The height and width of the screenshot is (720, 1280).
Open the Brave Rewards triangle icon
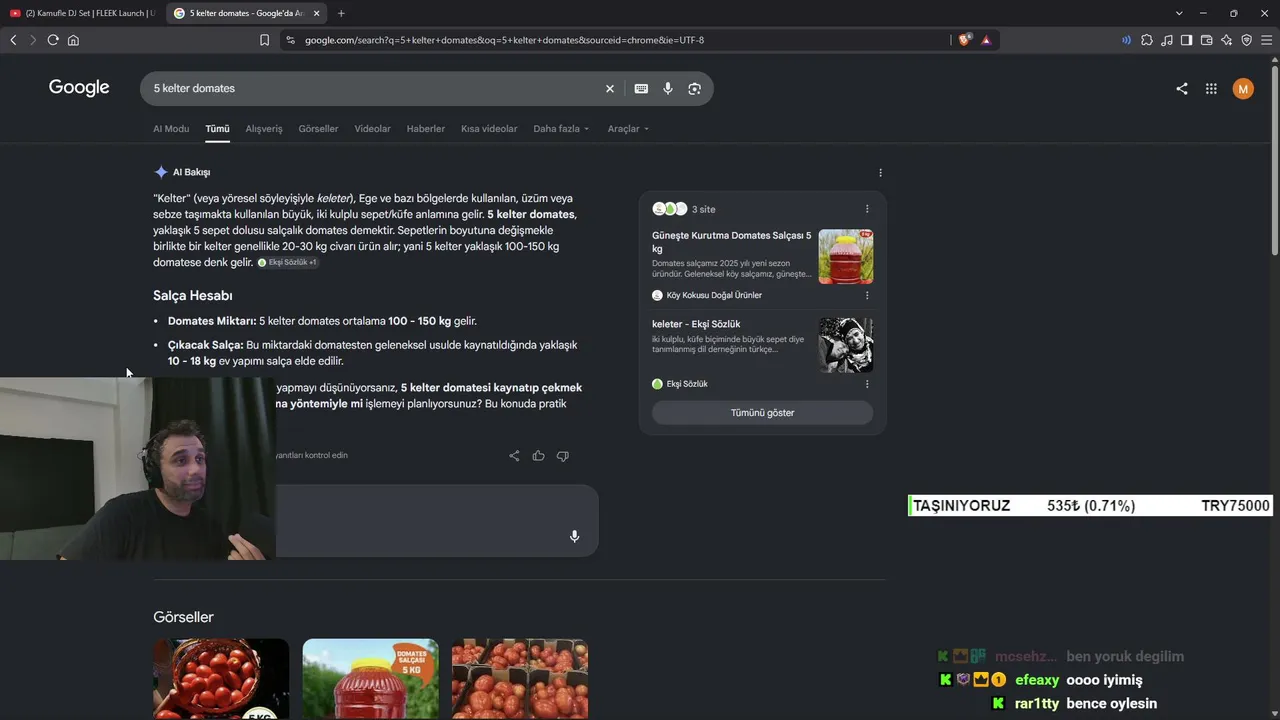coord(986,40)
